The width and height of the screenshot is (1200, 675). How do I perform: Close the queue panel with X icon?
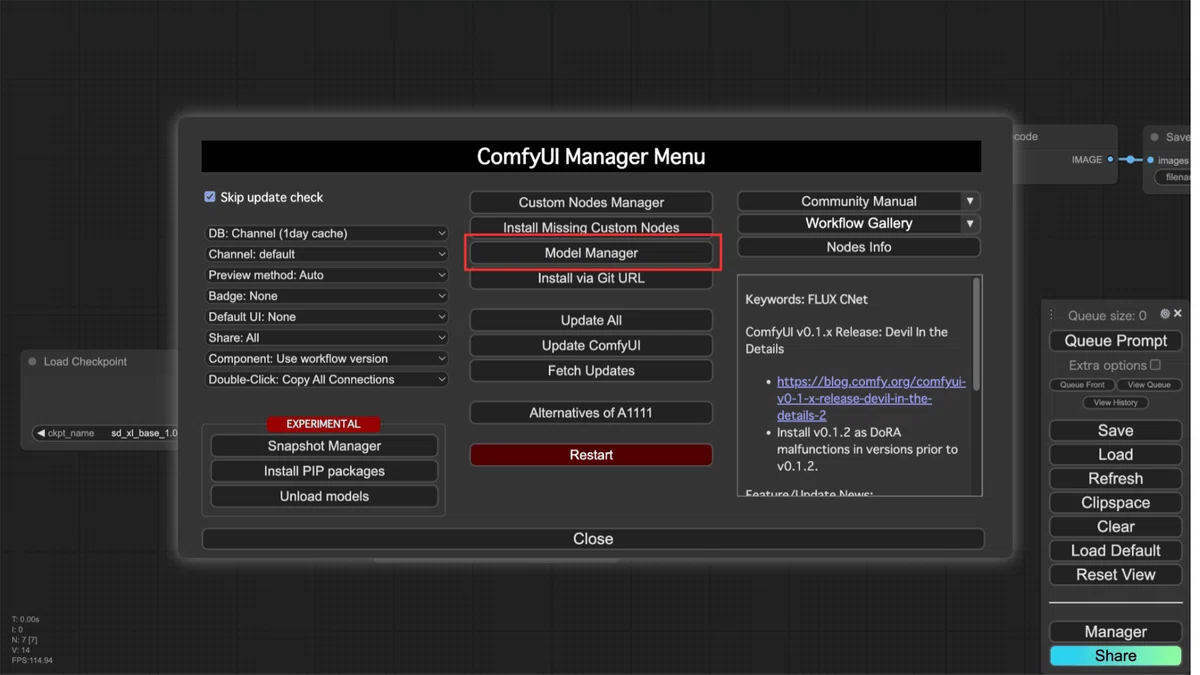(1178, 314)
